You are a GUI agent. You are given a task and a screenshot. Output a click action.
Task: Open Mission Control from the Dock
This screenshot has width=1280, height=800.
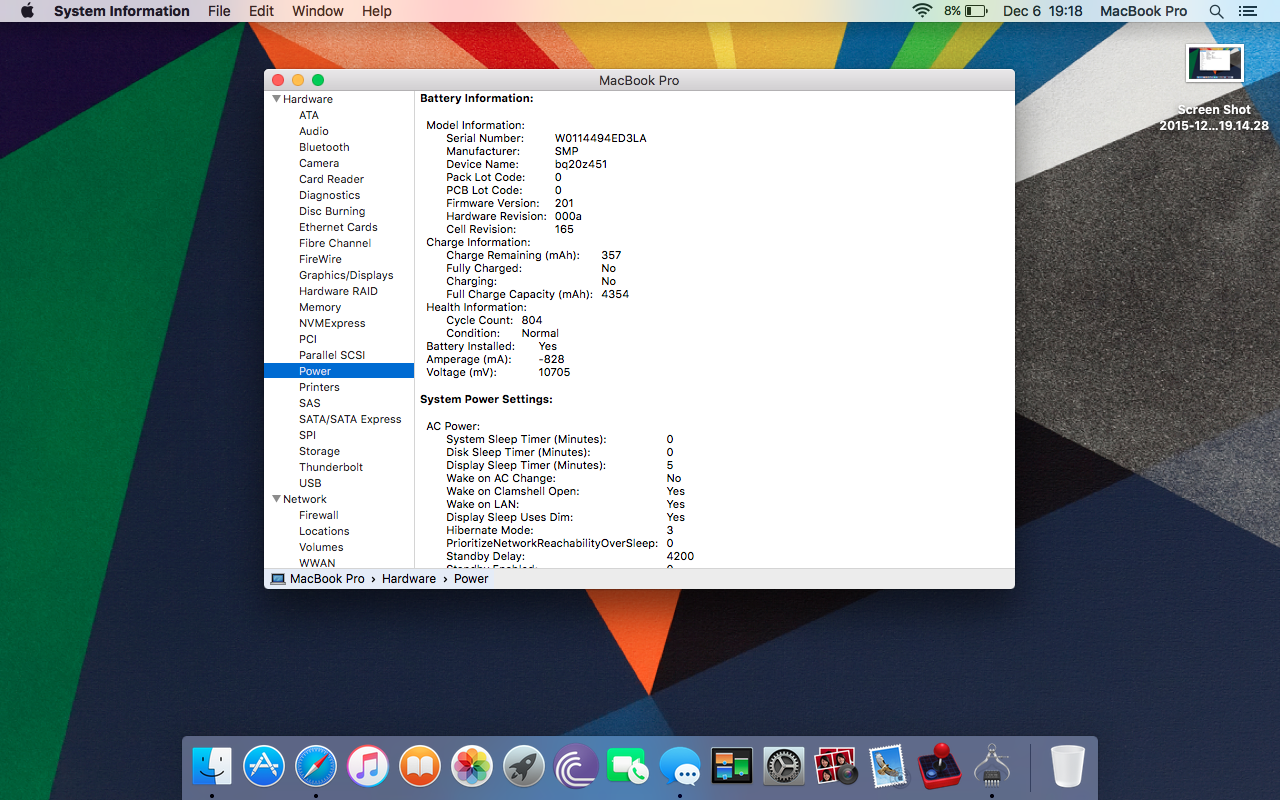tap(732, 767)
